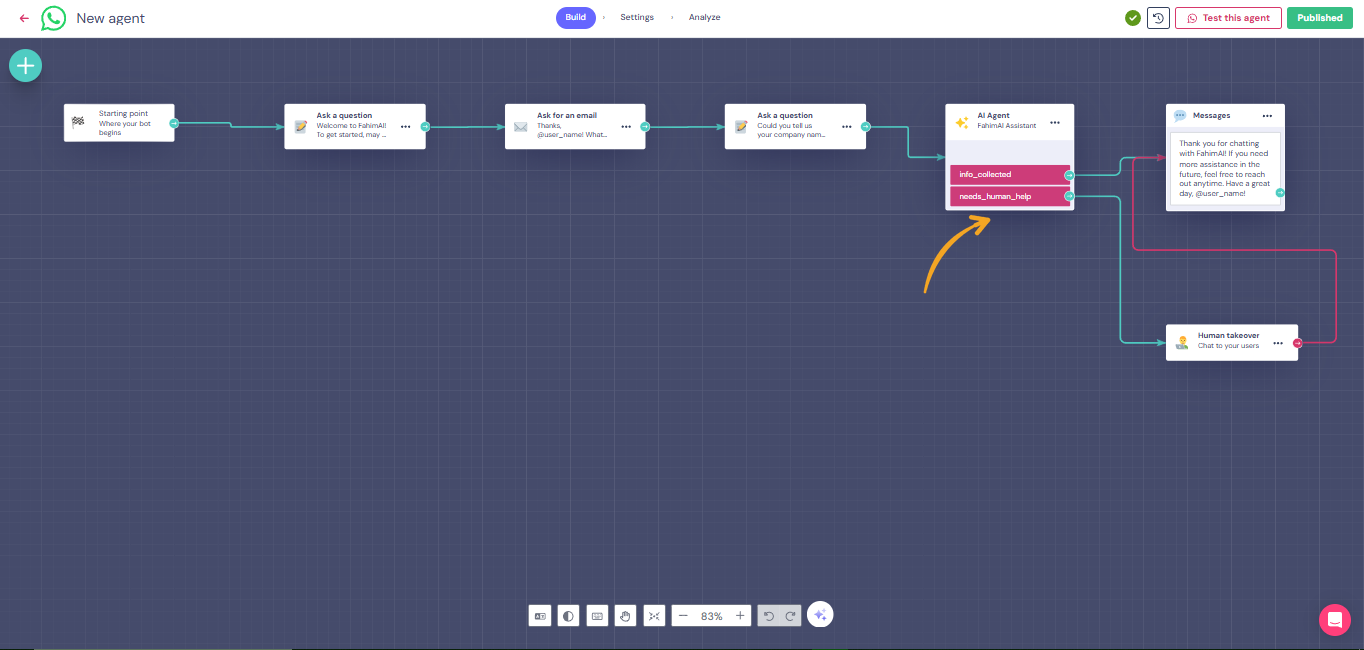
Task: Click the New agent title
Action: click(x=111, y=18)
